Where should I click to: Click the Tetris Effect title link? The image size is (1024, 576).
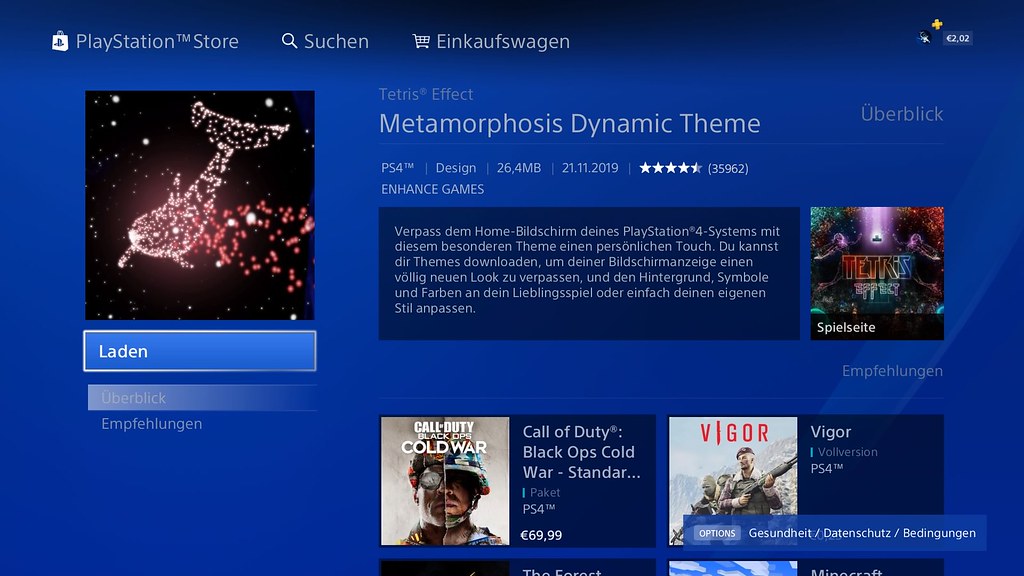point(426,94)
